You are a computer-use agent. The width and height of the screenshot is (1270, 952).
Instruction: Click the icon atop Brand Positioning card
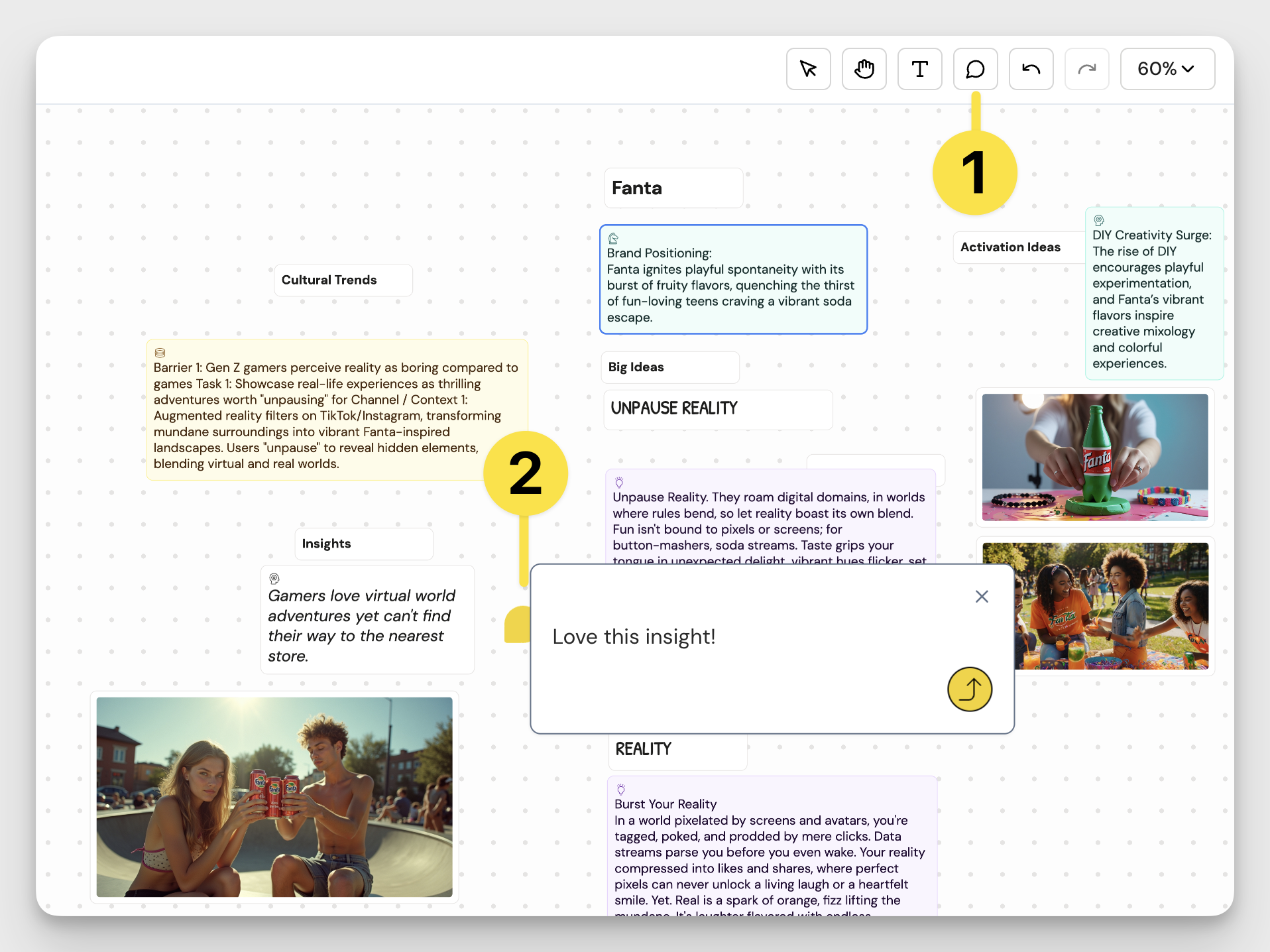(x=613, y=239)
